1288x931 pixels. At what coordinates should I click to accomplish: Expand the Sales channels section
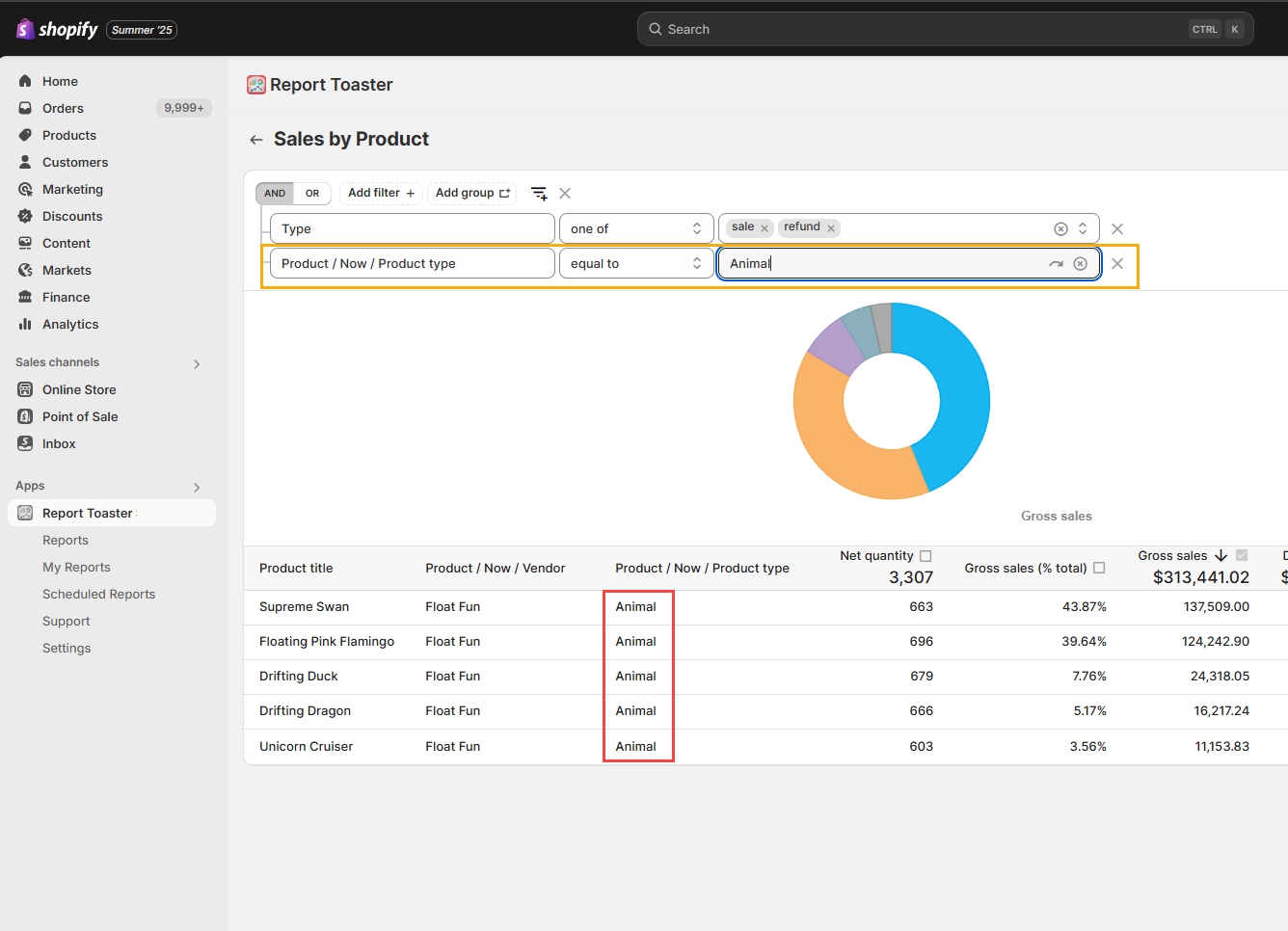click(x=197, y=363)
